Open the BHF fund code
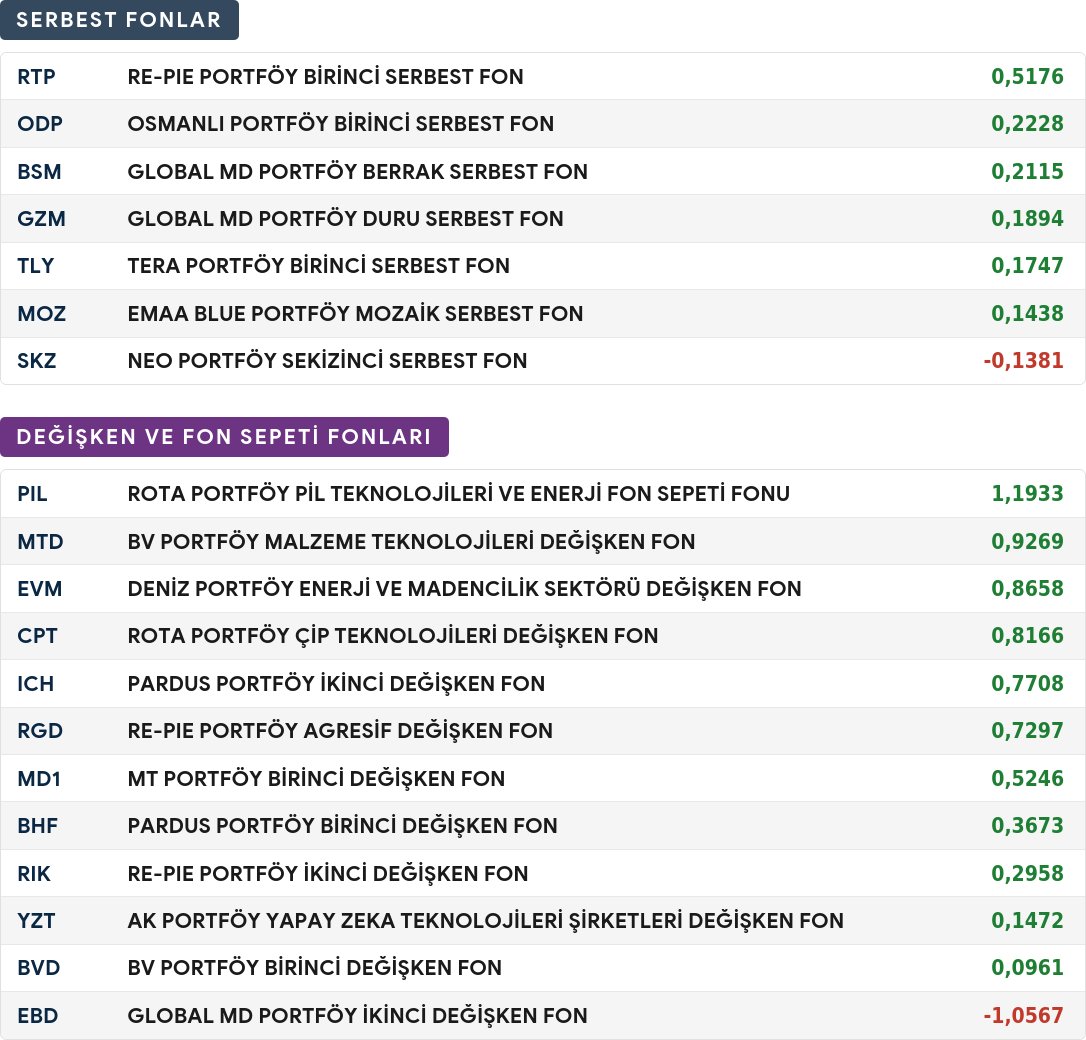 coord(37,825)
